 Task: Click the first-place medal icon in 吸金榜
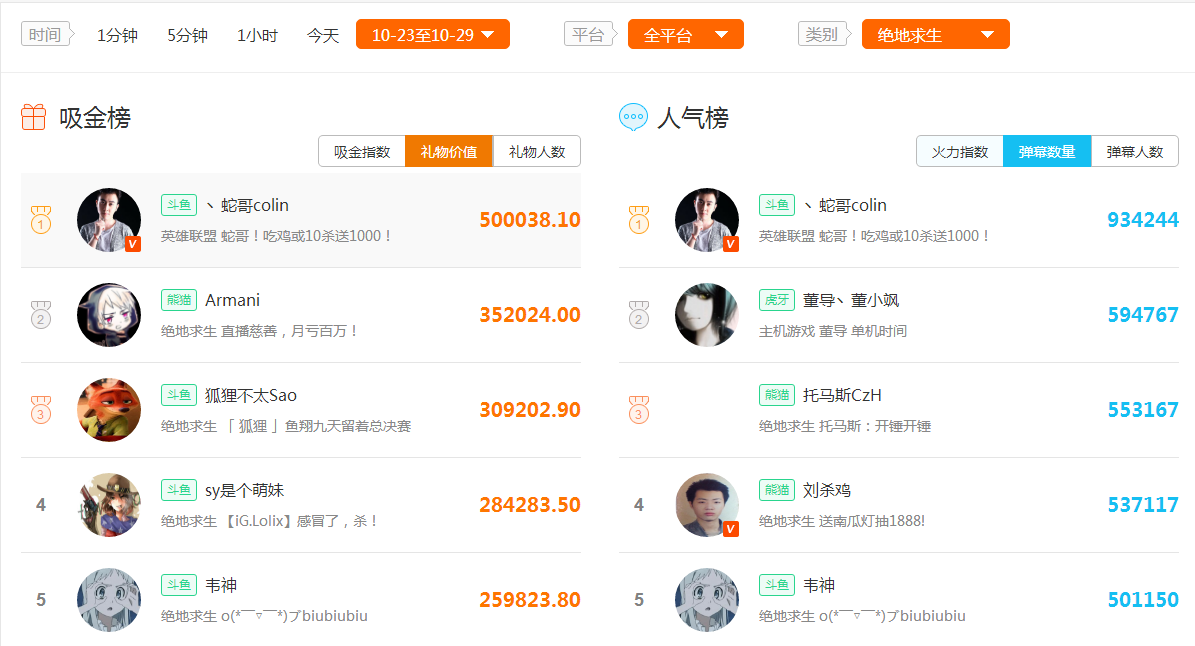(x=40, y=220)
